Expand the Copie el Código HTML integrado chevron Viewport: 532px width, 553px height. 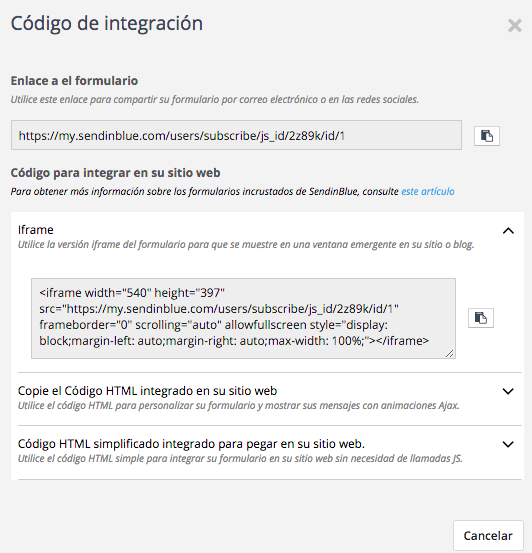508,391
